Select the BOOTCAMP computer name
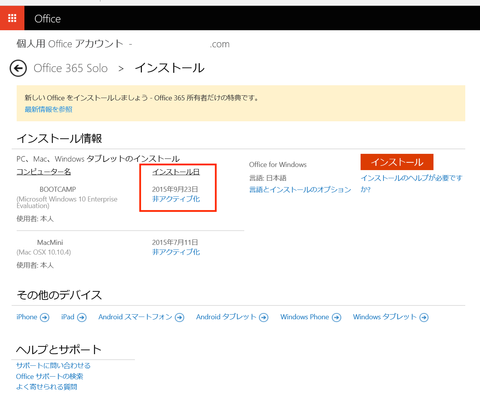The height and width of the screenshot is (408, 480). click(x=58, y=189)
